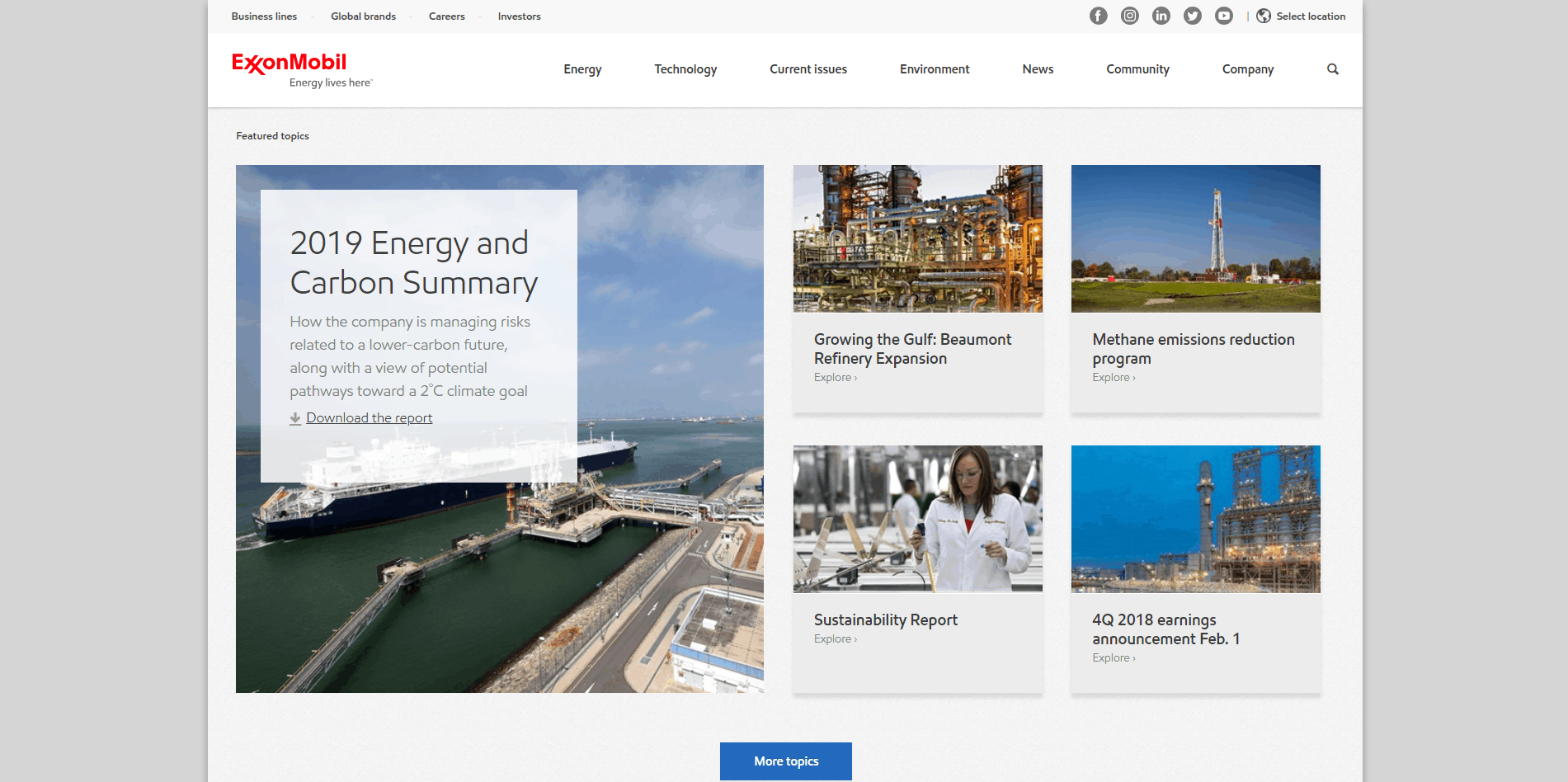Open Business lines in top bar
This screenshot has width=1568, height=782.
[264, 16]
